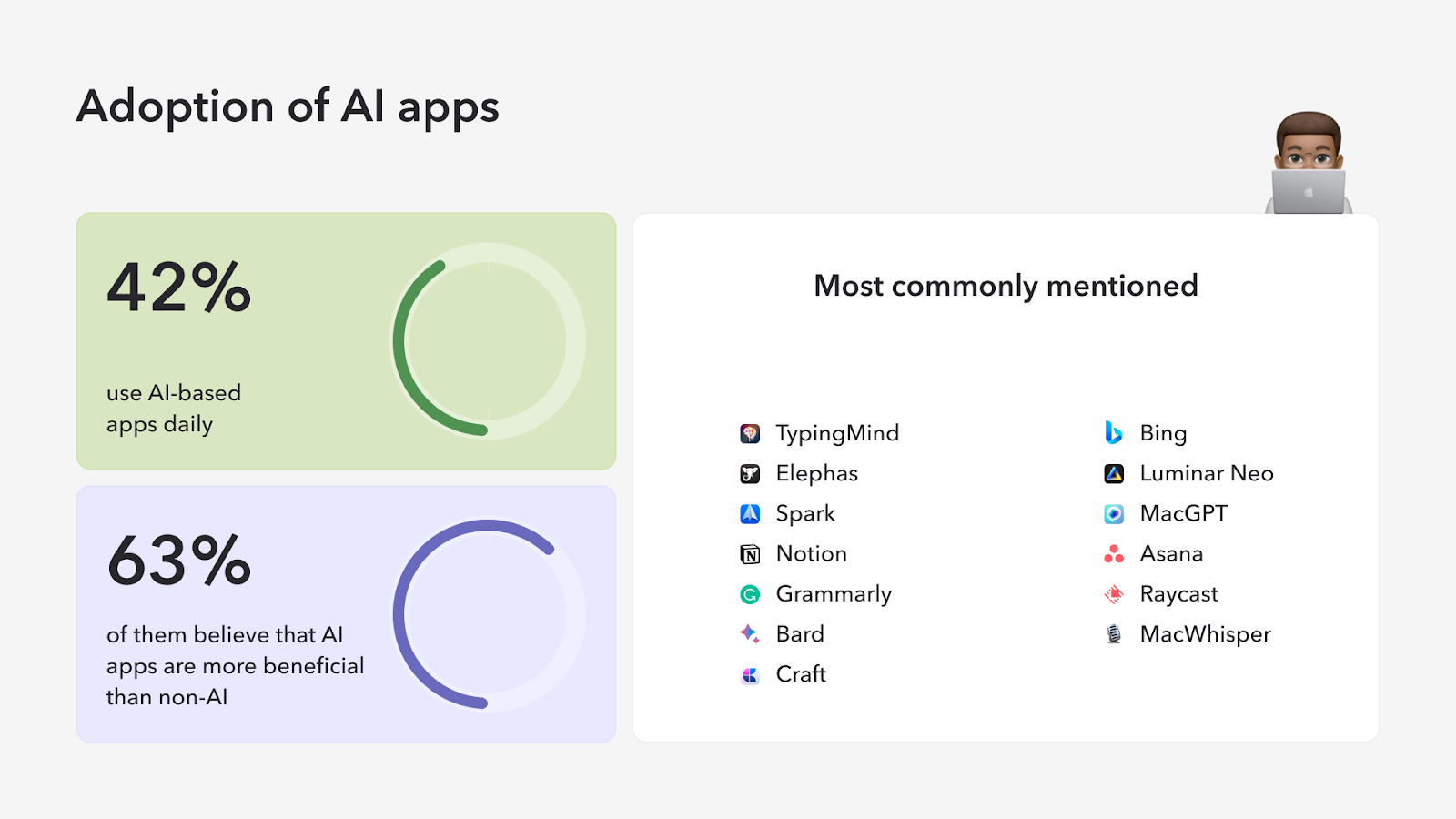Click the Elephas app icon
Image resolution: width=1456 pixels, height=819 pixels.
[750, 473]
